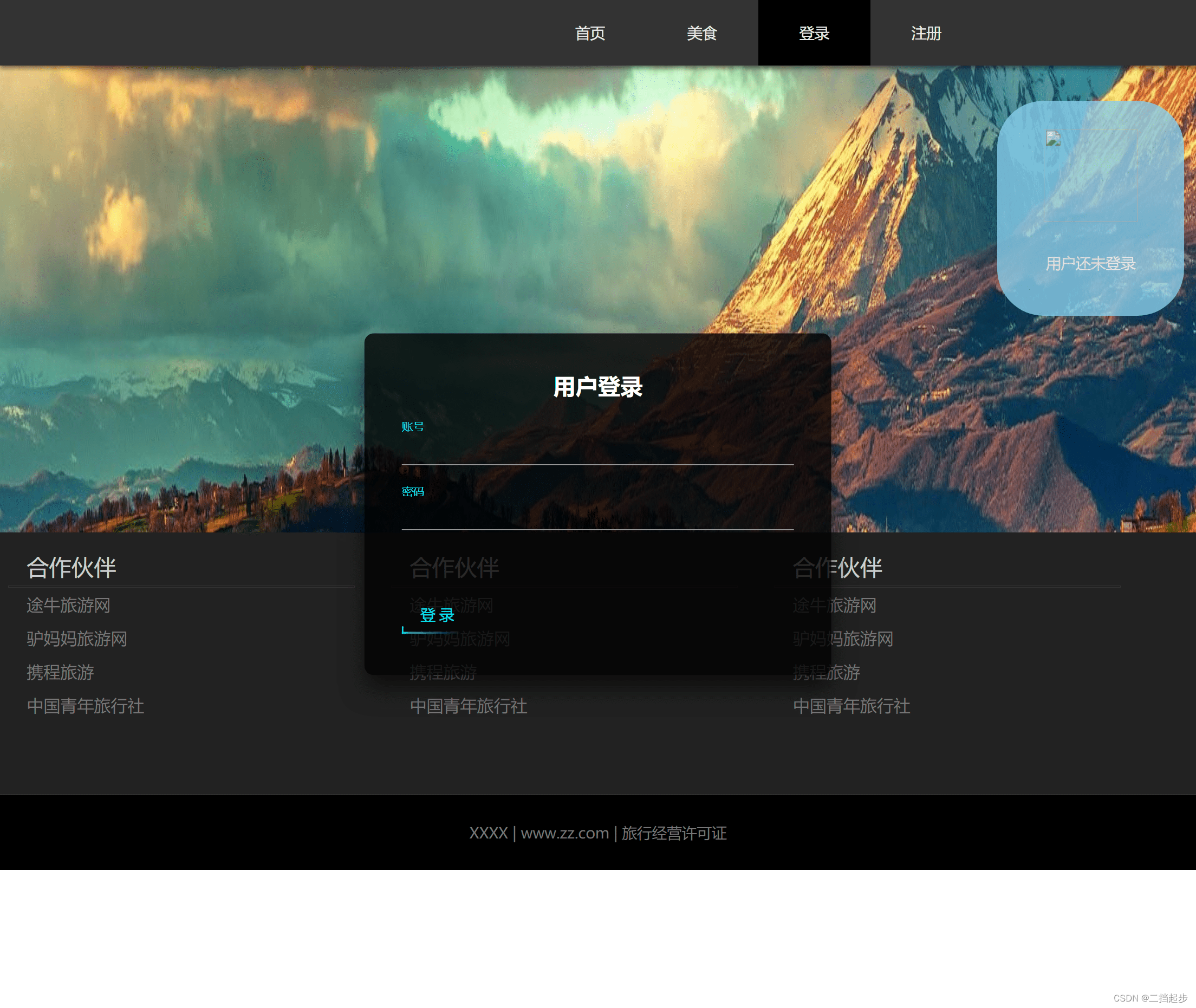Screen dimensions: 1196x1008
Task: Select the active 登录 nav tab
Action: click(x=813, y=33)
